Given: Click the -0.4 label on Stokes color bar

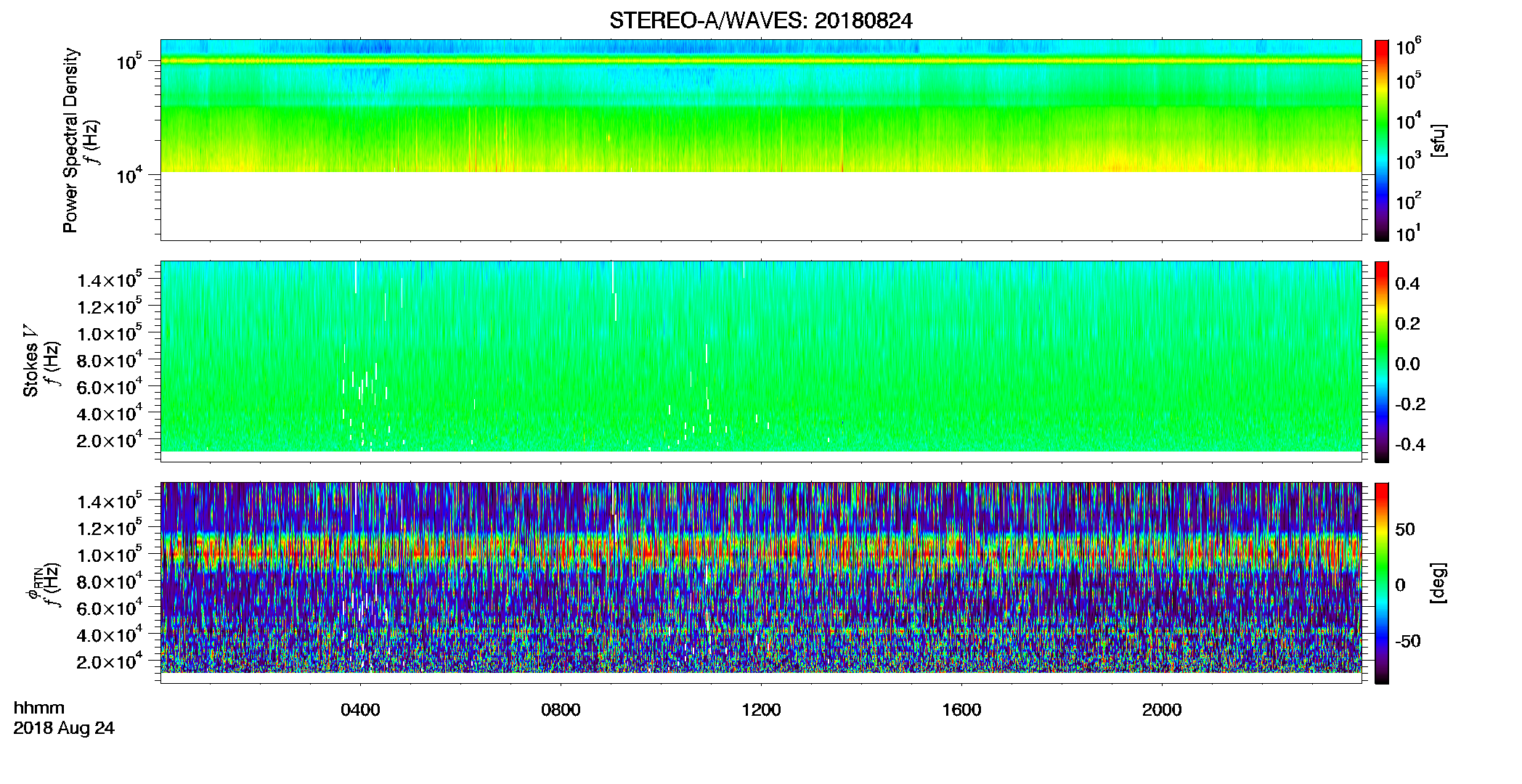Looking at the screenshot, I should pos(1410,444).
